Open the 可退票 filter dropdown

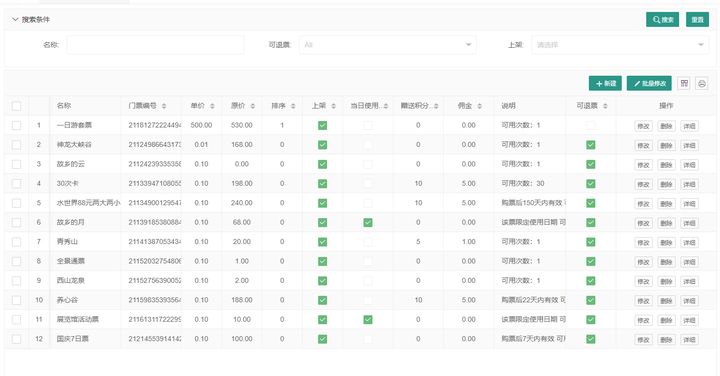[x=388, y=45]
